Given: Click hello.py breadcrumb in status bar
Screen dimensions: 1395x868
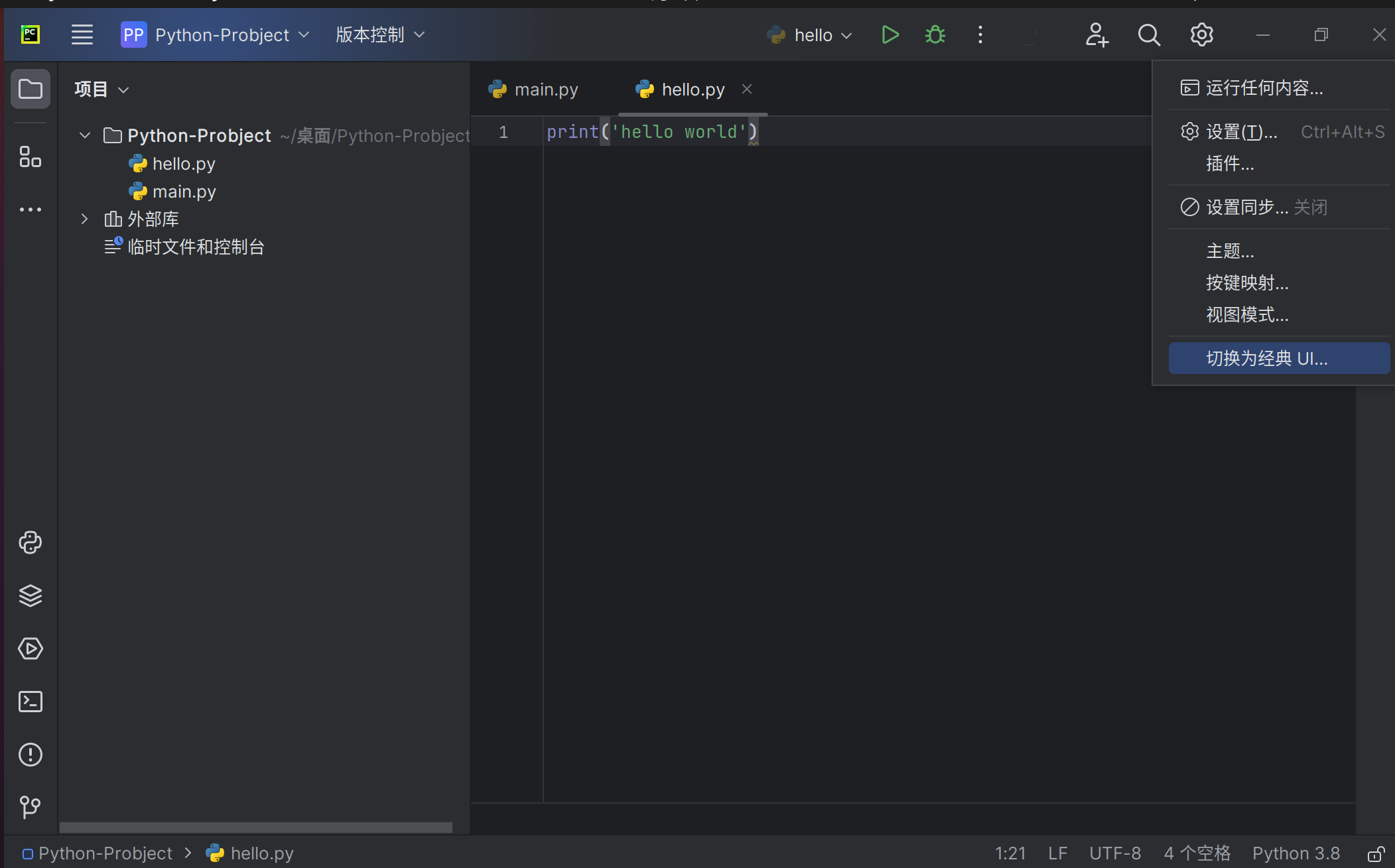Looking at the screenshot, I should 250,853.
